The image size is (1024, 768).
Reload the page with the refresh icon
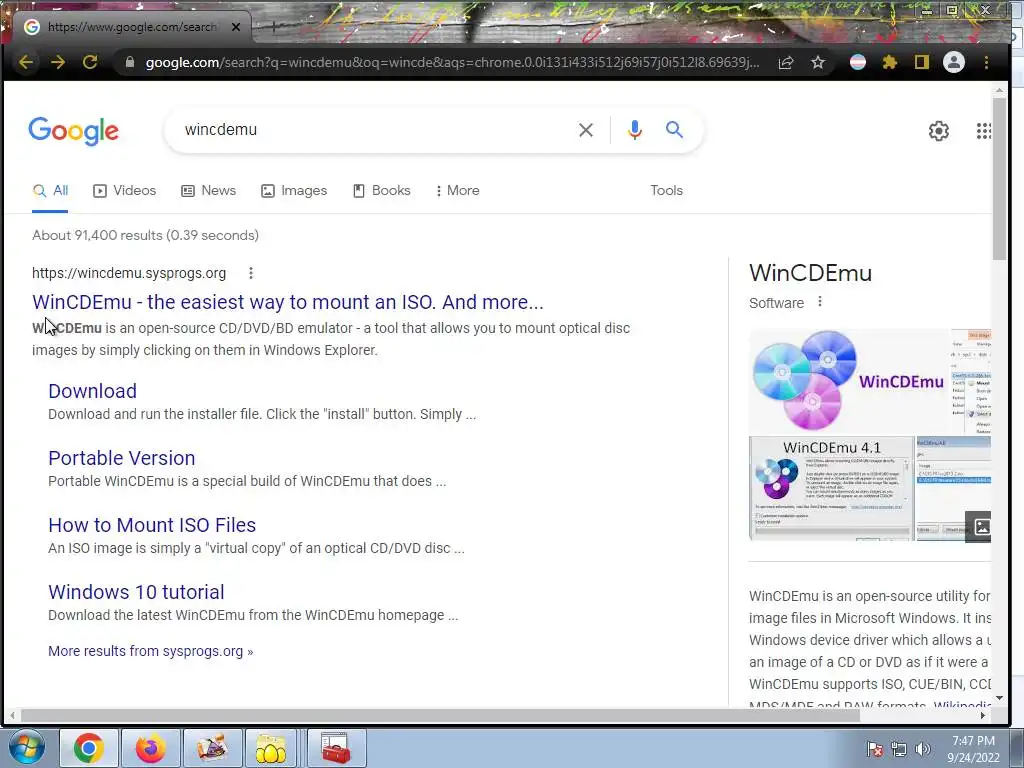pyautogui.click(x=90, y=62)
